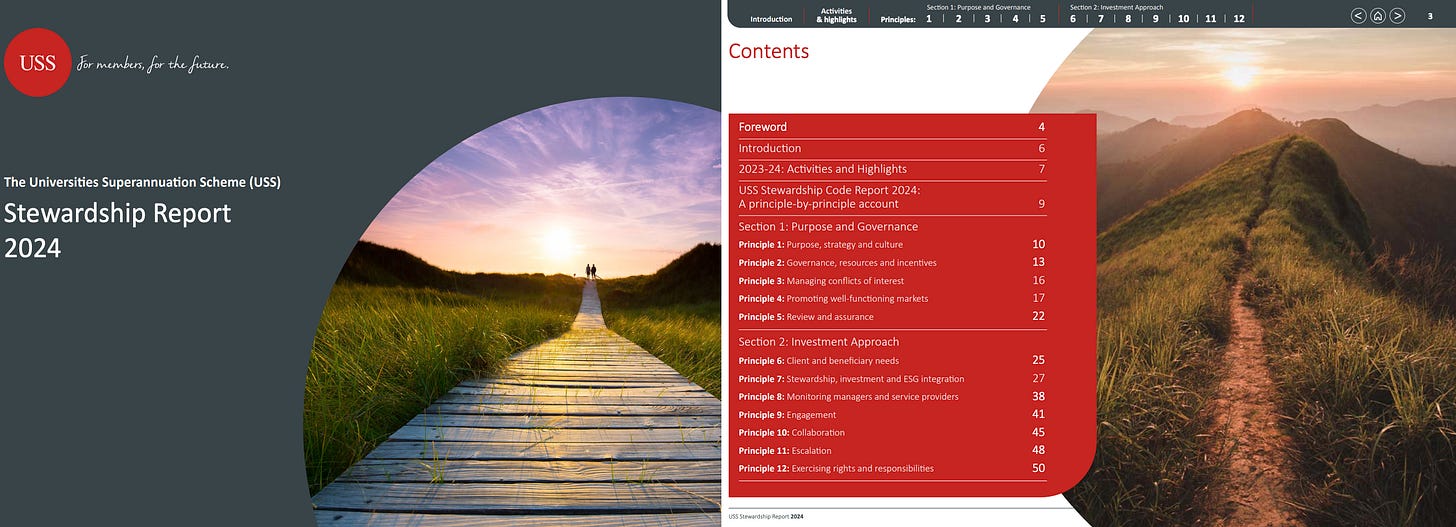Viewport: 1456px width, 527px height.
Task: Open Principle 12: Exercising rights and responsibilities
Action: (892, 468)
